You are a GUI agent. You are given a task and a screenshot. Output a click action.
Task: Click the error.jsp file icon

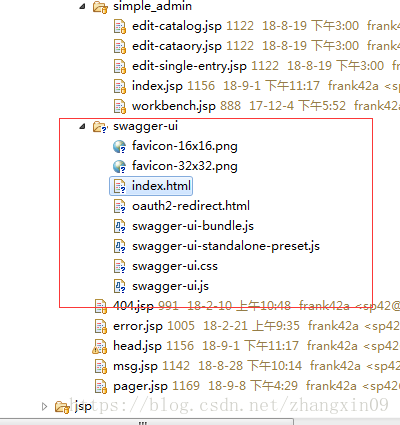[101, 326]
